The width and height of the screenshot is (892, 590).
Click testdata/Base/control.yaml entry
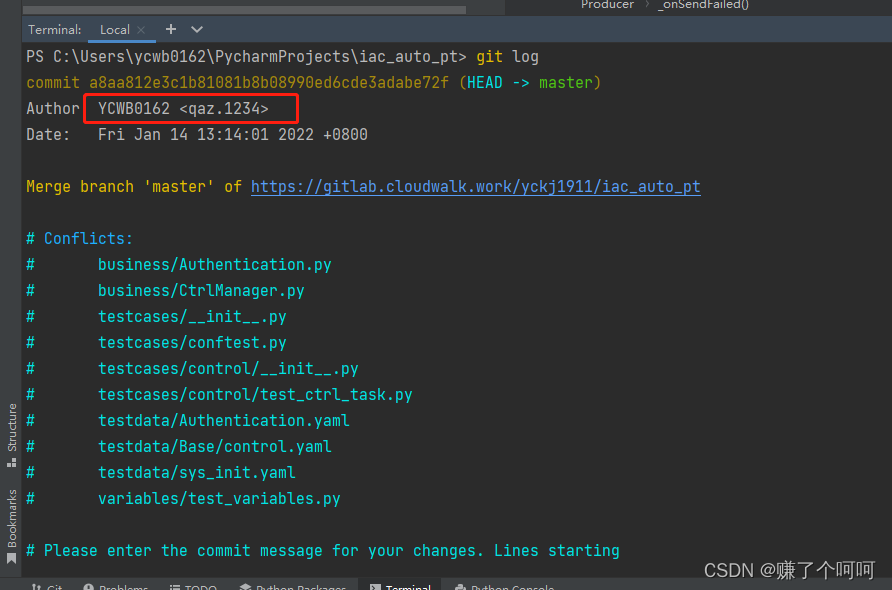pyautogui.click(x=214, y=447)
